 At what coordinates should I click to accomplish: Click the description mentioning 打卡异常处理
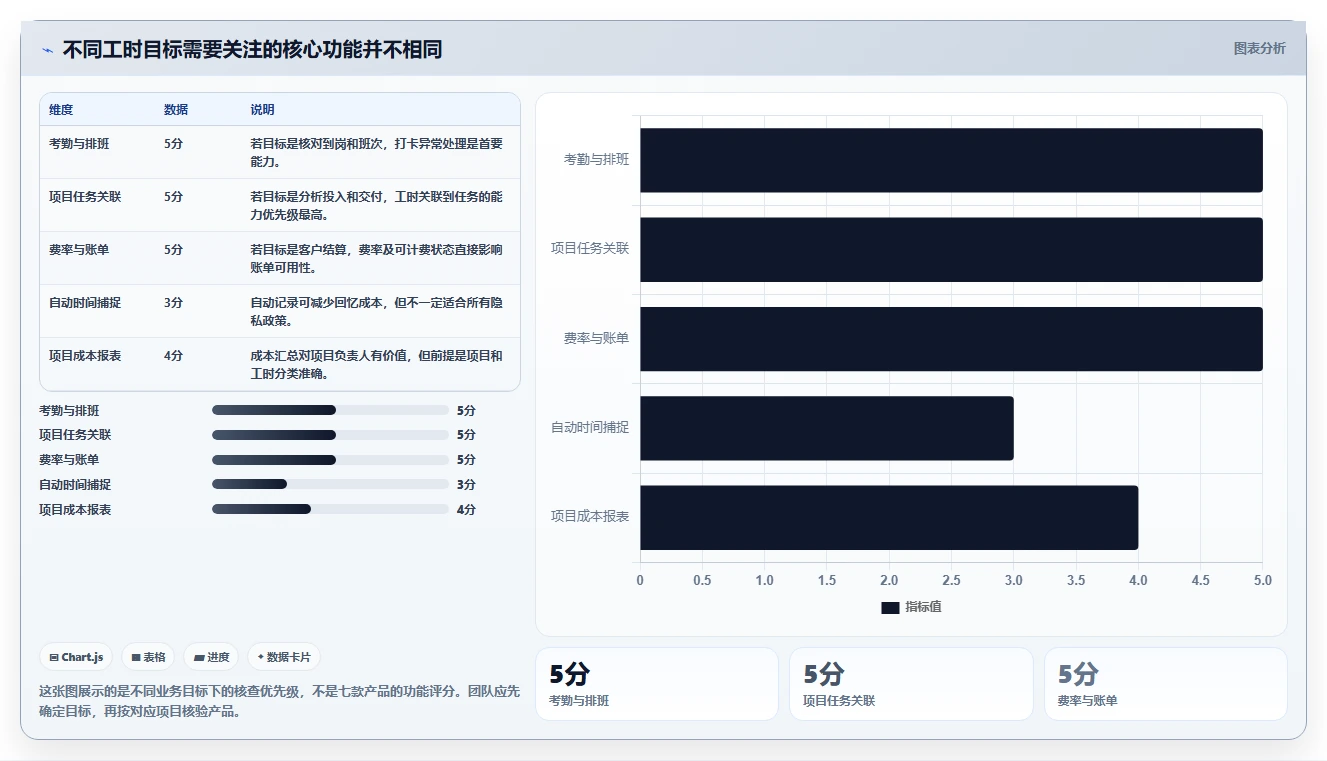377,152
